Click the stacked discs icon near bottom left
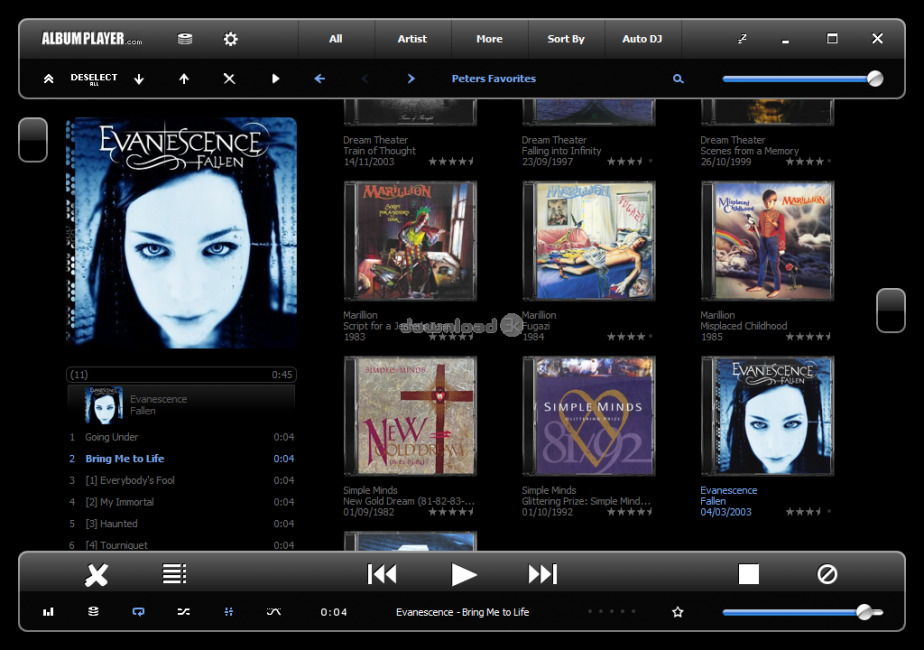 click(93, 611)
